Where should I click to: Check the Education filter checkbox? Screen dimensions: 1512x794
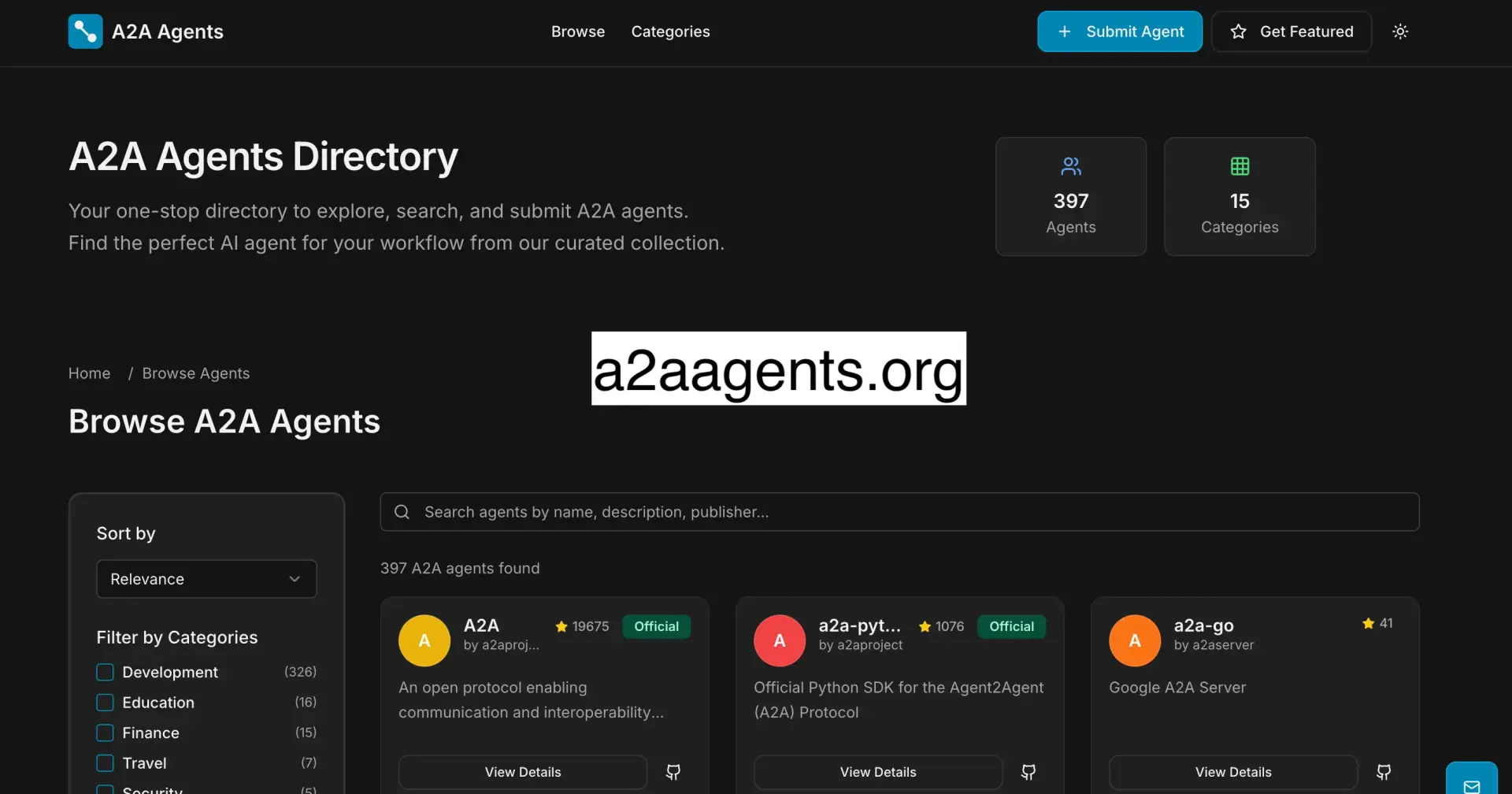pos(104,702)
